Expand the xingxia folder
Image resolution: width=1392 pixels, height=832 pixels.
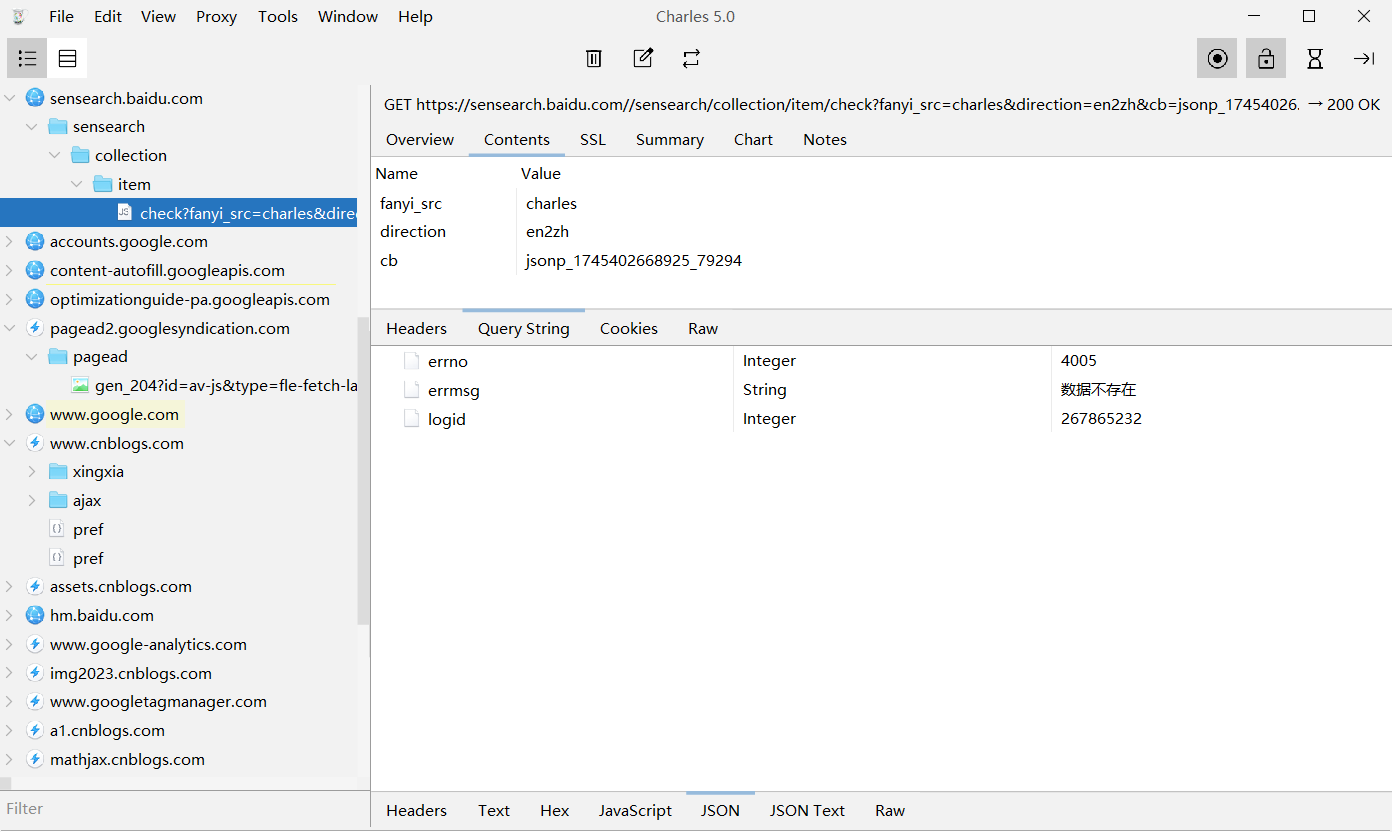(32, 472)
